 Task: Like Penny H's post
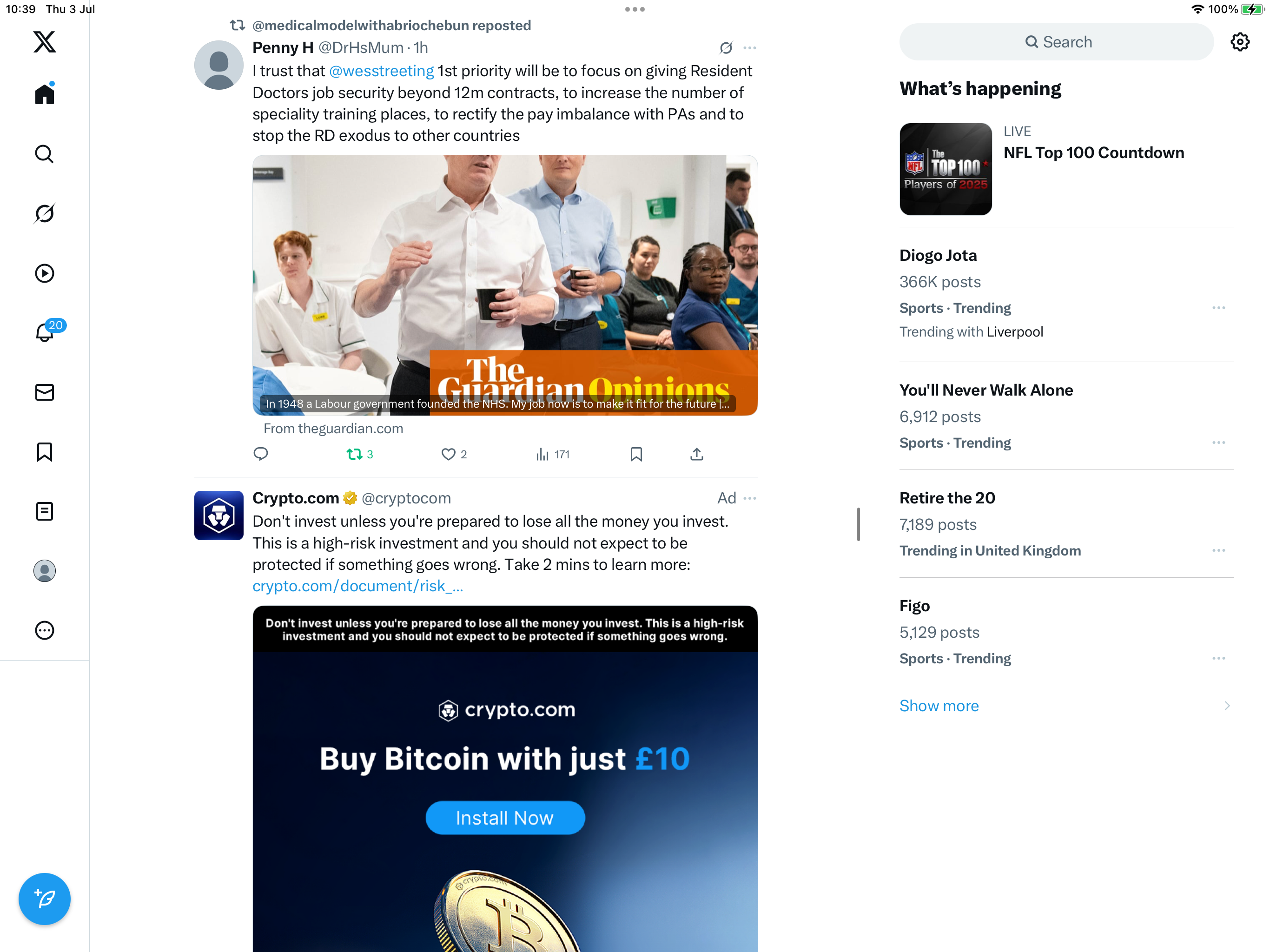(454, 454)
